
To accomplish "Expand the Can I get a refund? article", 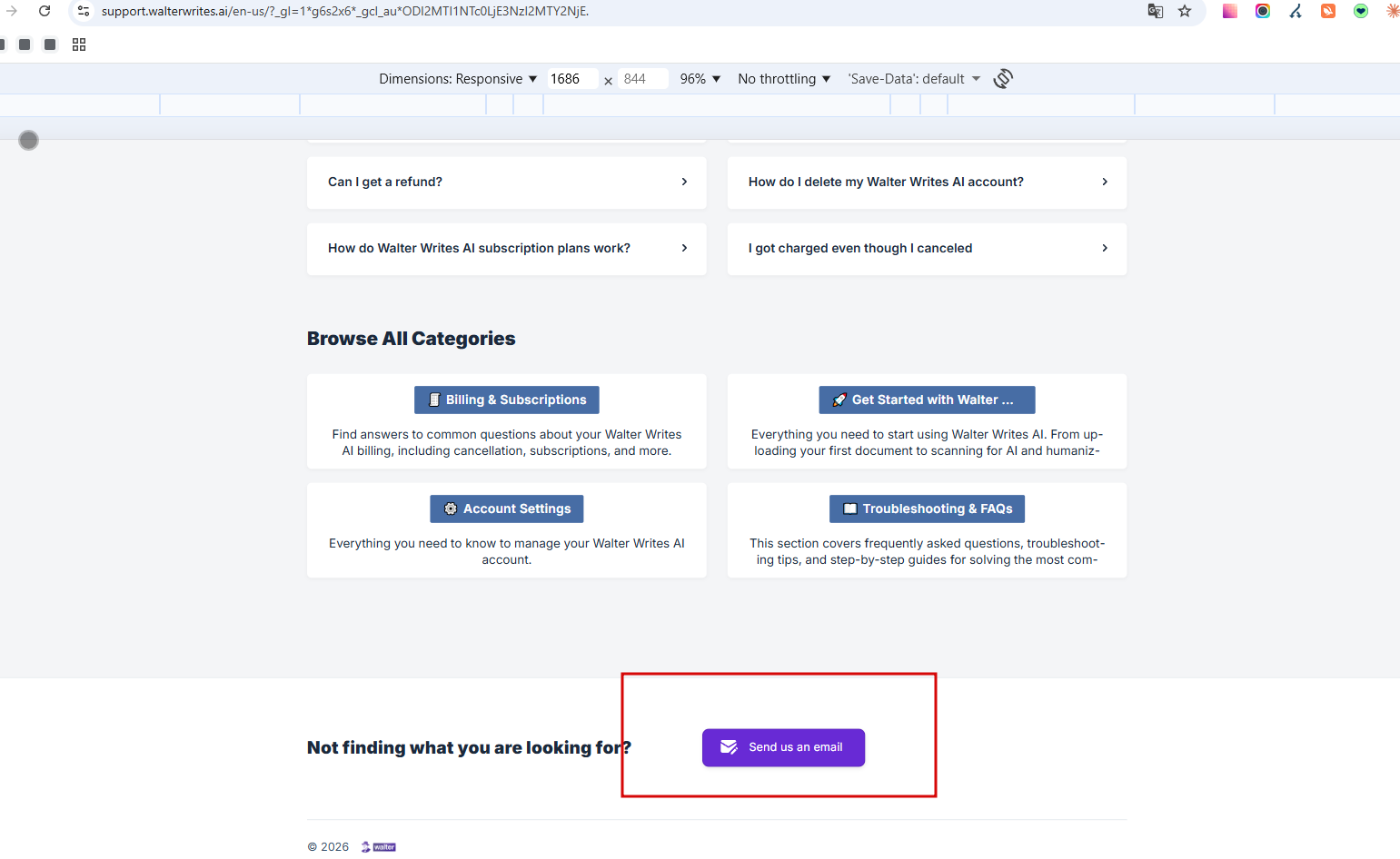I will click(x=507, y=183).
